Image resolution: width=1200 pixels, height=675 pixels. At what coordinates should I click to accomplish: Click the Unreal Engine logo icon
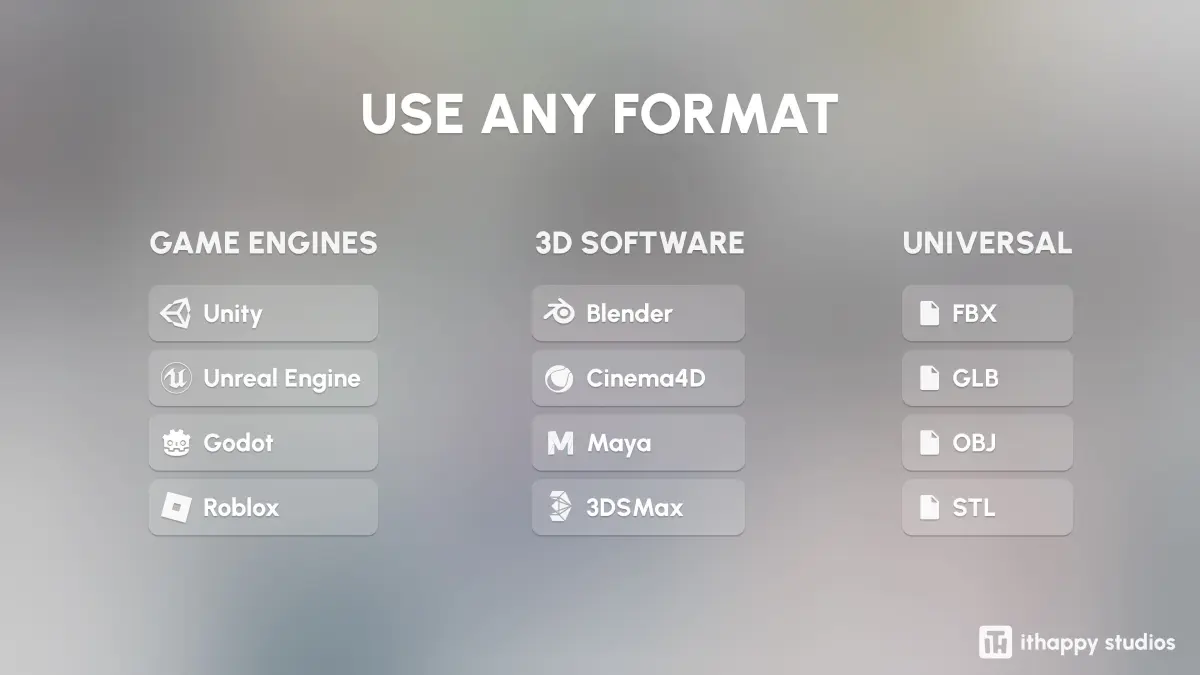click(175, 378)
